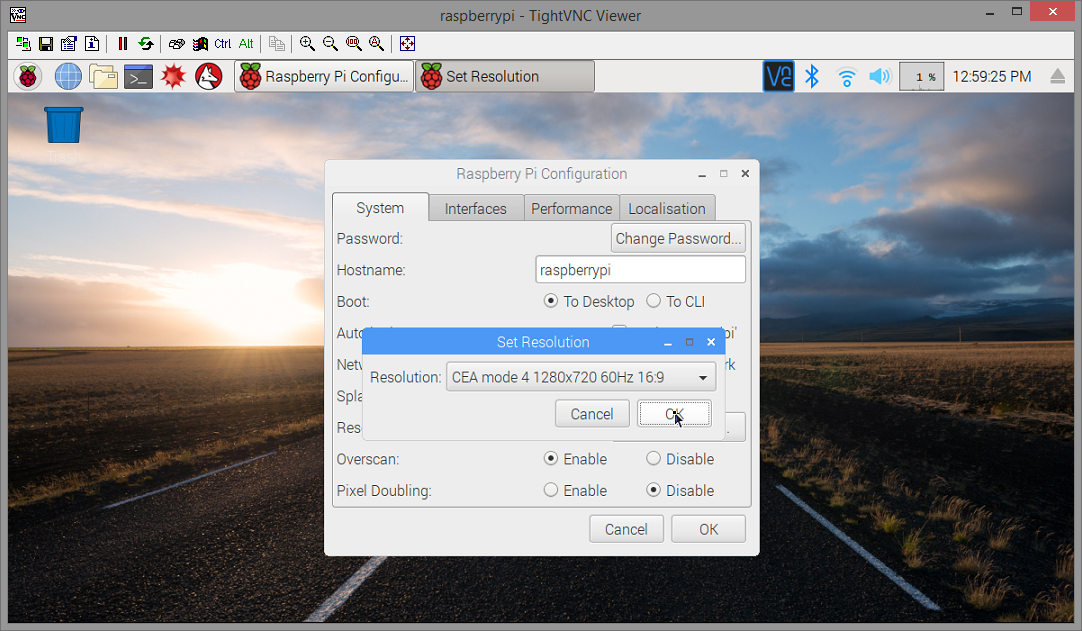Image resolution: width=1082 pixels, height=631 pixels.
Task: Select Pixel Doubling Enable radio button
Action: [551, 490]
